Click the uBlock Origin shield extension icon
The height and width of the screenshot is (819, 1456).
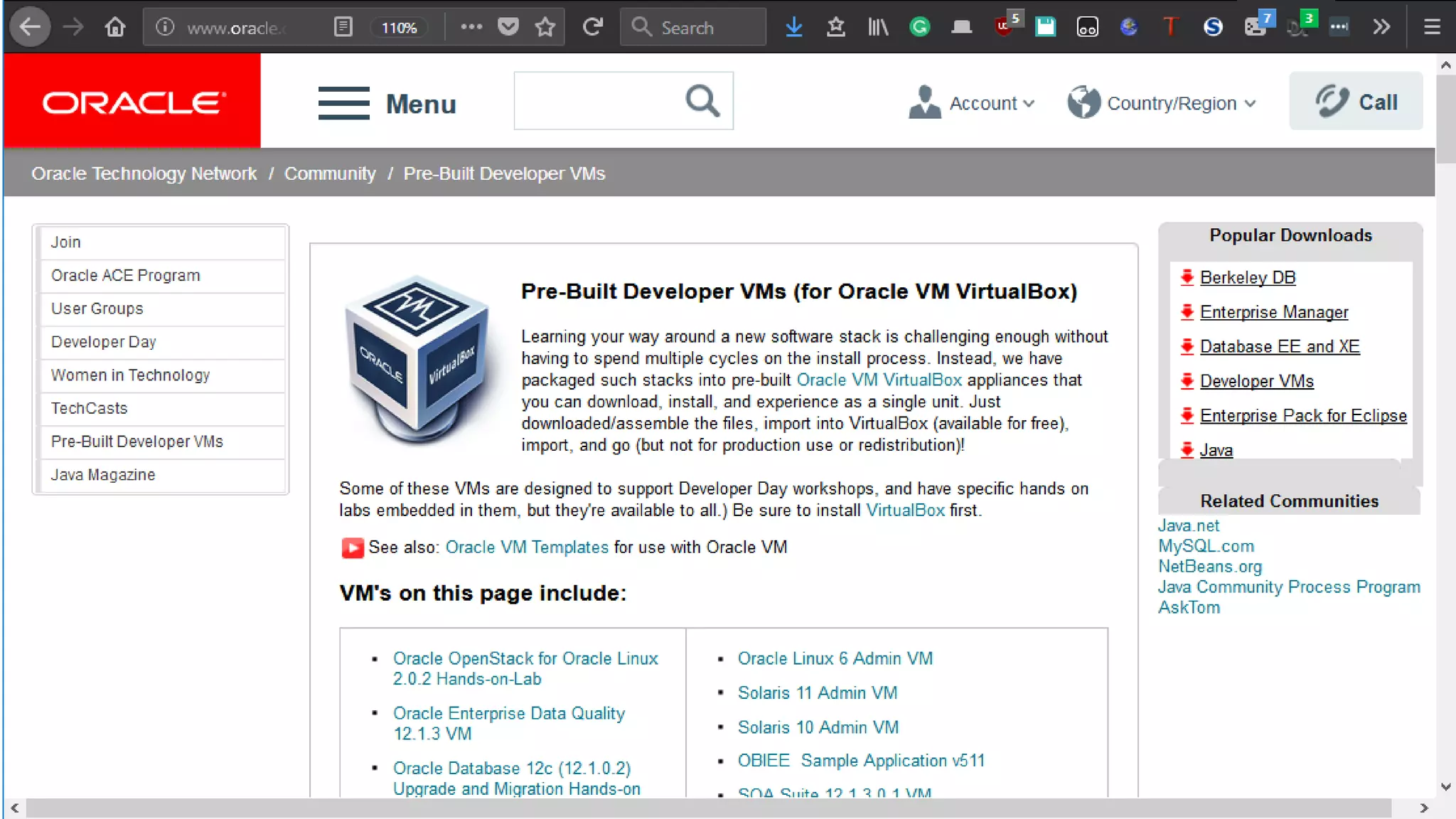tap(1004, 27)
